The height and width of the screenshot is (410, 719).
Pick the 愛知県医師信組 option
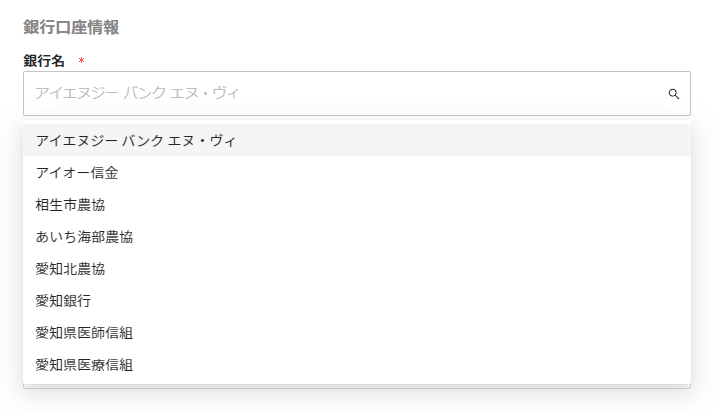pos(84,333)
